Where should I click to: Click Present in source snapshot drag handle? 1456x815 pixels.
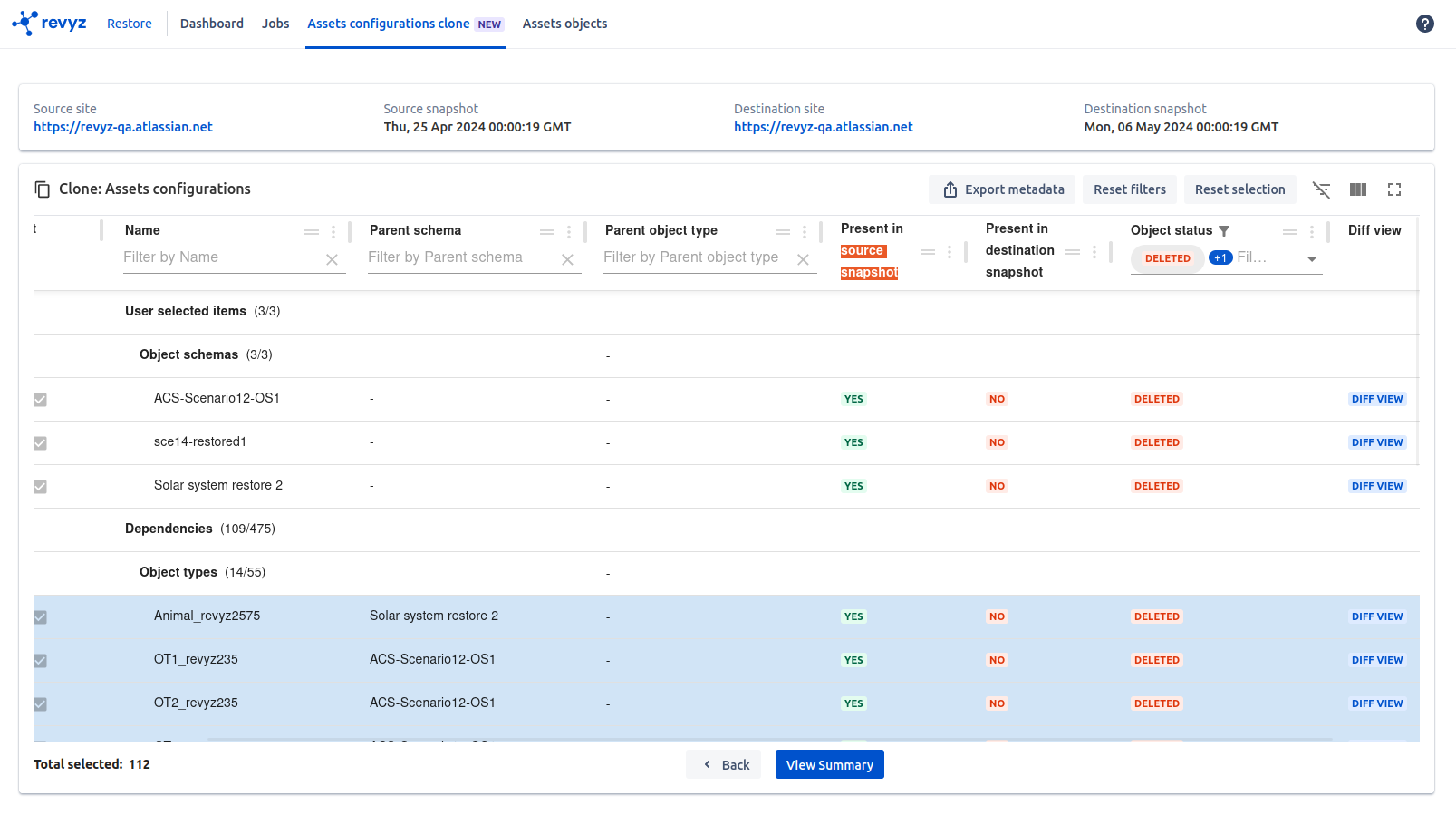(928, 252)
